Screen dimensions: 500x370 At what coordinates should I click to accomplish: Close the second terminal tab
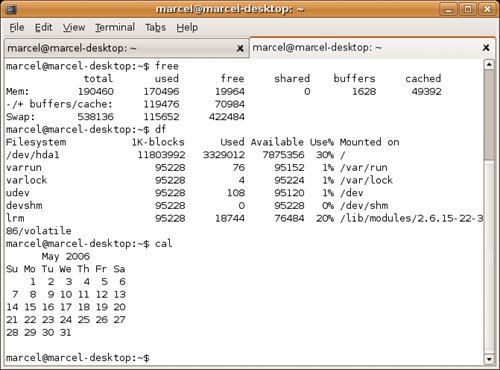click(486, 48)
